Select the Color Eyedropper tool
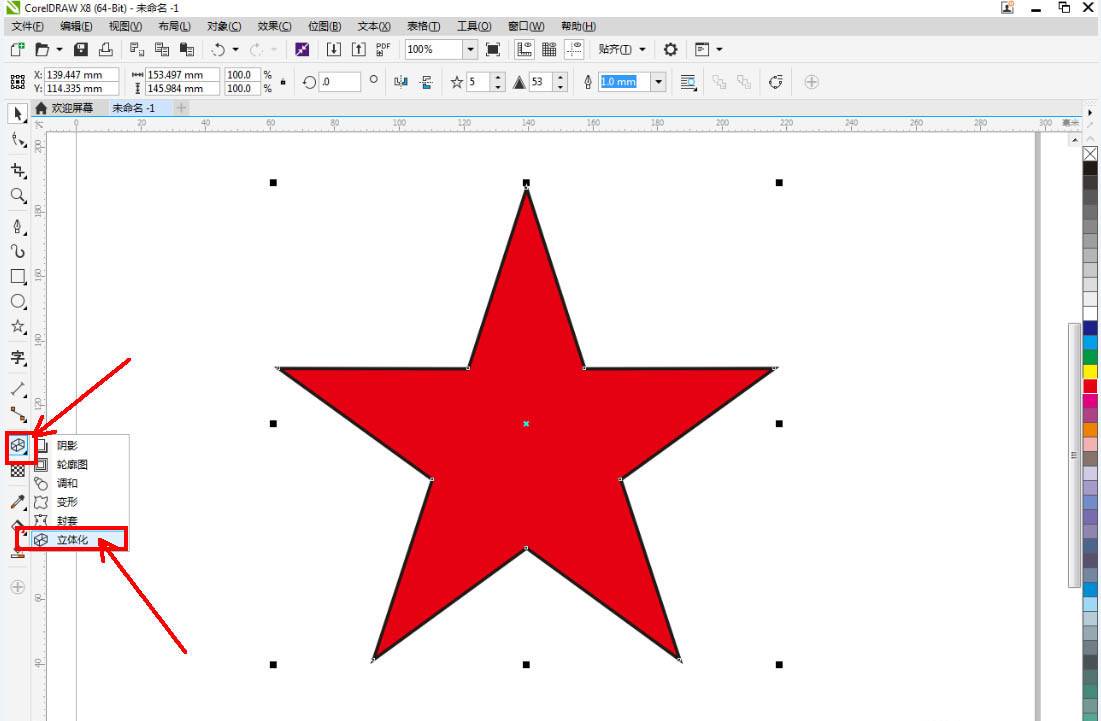Image resolution: width=1101 pixels, height=721 pixels. (17, 500)
